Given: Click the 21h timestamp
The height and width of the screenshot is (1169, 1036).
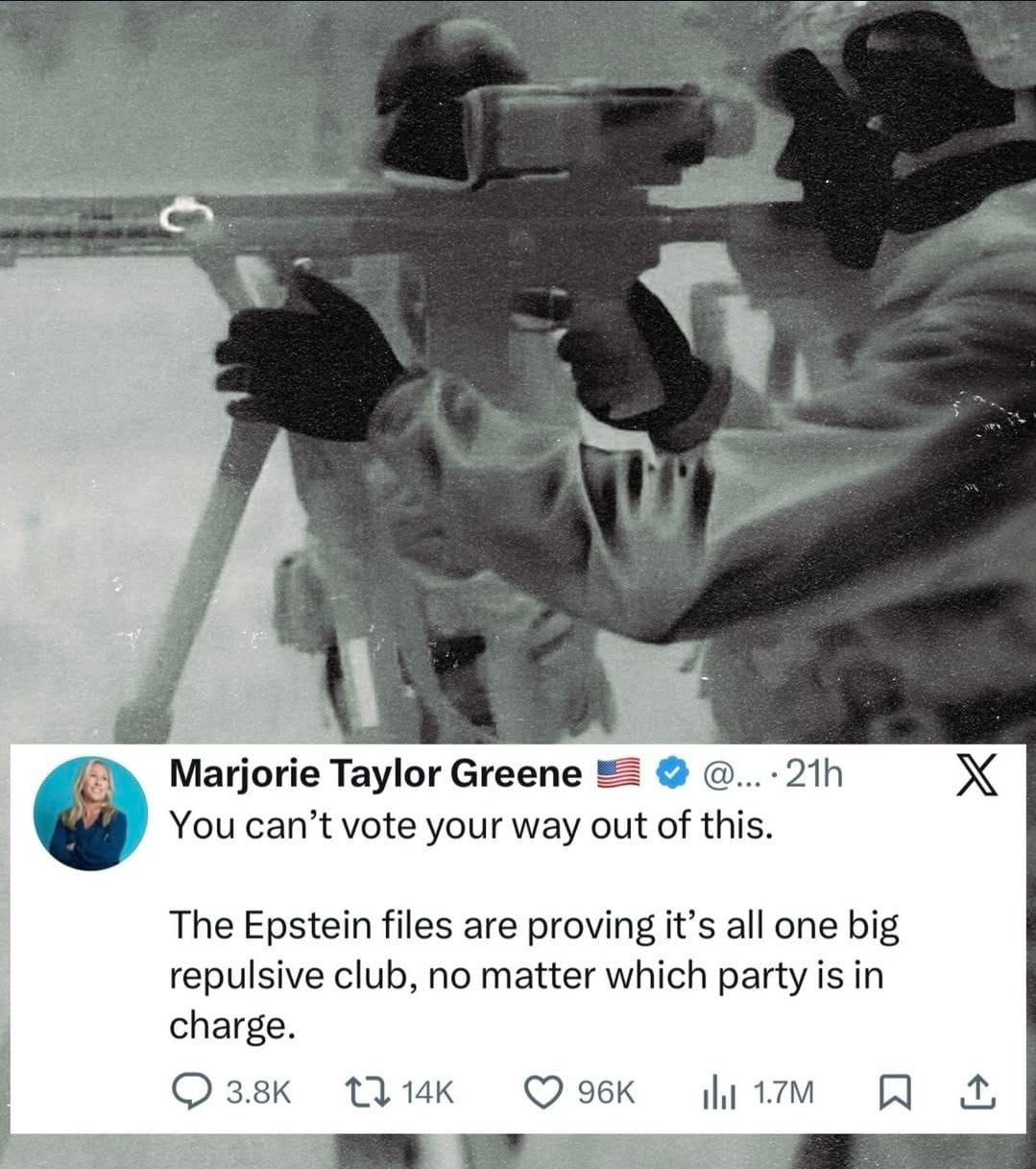Looking at the screenshot, I should coord(812,773).
